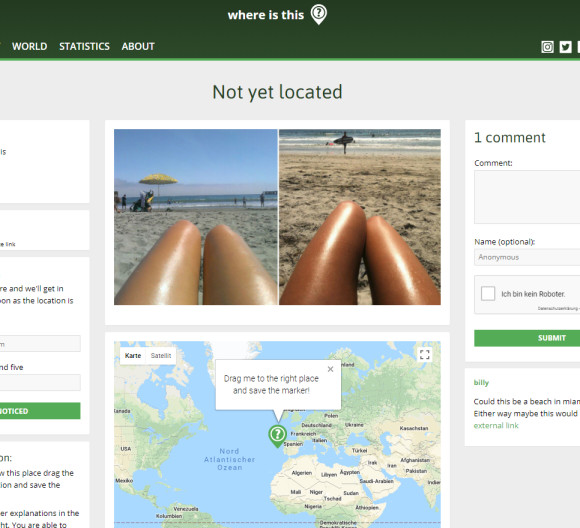Click the left sidebar input below 'nd five'
580x528 pixels.
tap(40, 382)
